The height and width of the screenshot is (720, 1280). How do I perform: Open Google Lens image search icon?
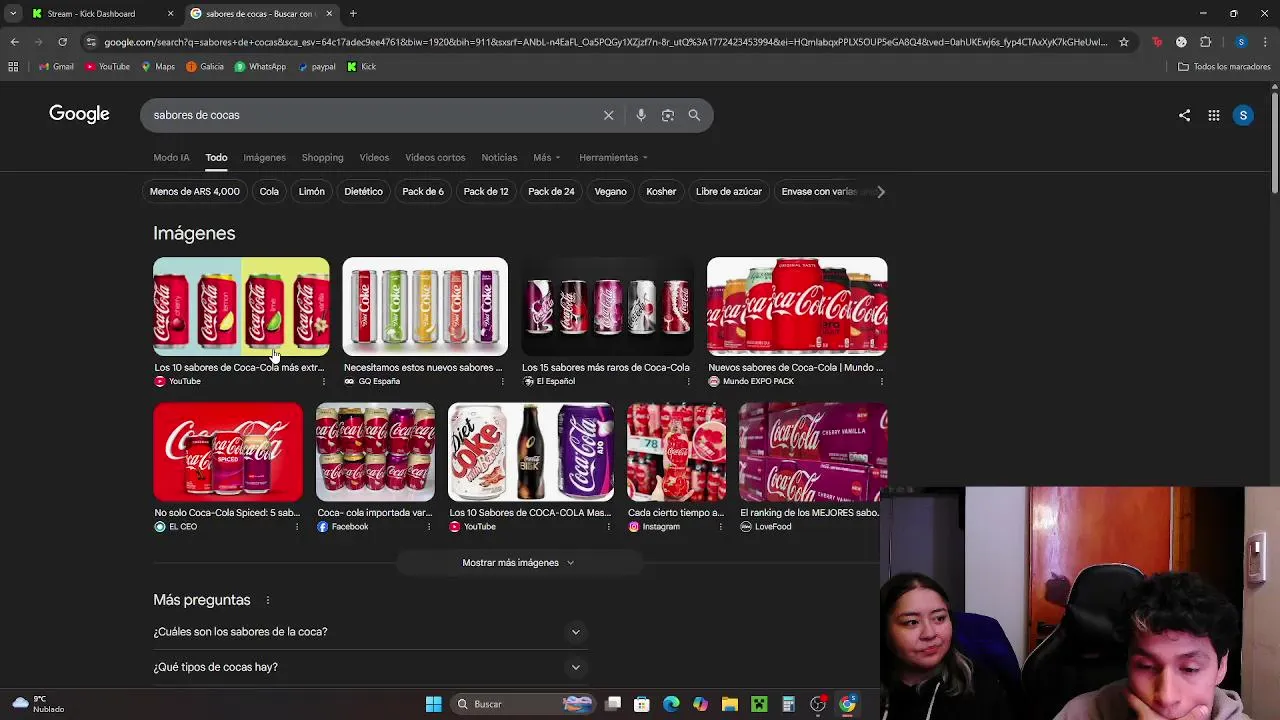[x=668, y=115]
